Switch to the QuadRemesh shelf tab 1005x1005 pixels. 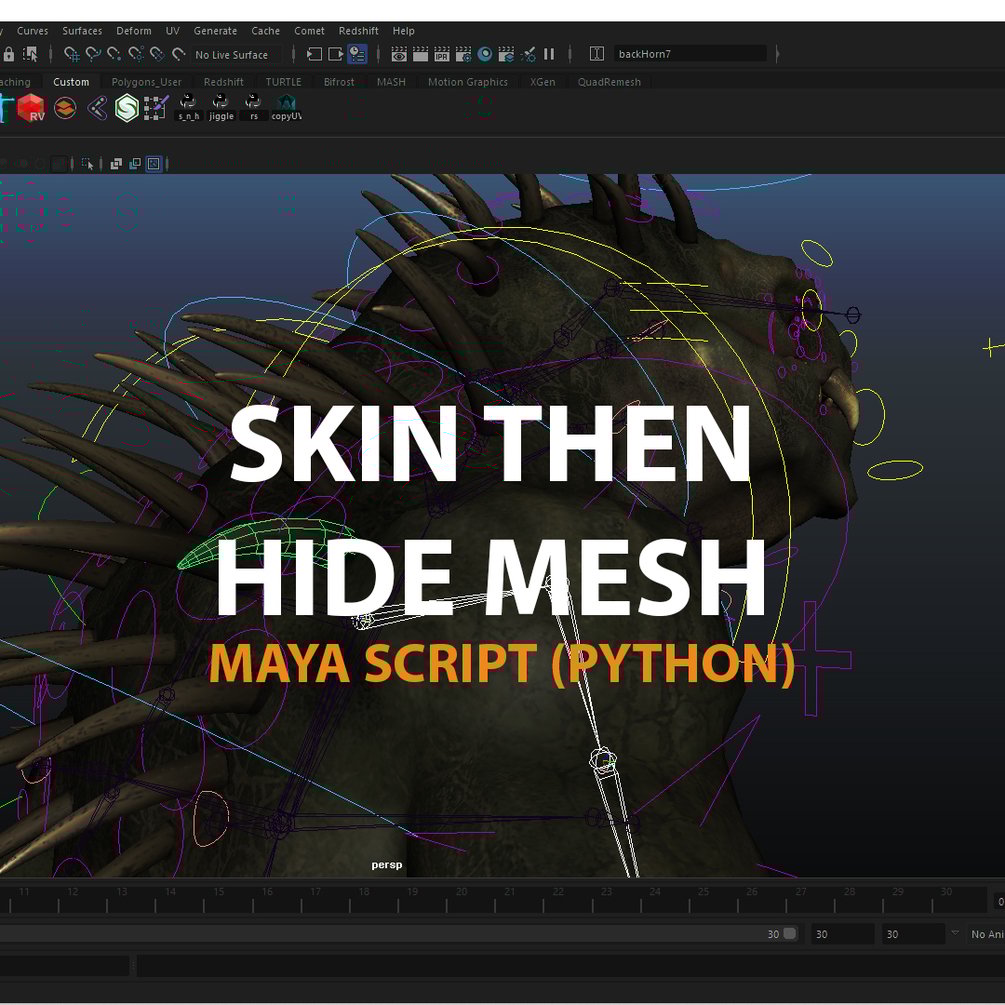(609, 82)
